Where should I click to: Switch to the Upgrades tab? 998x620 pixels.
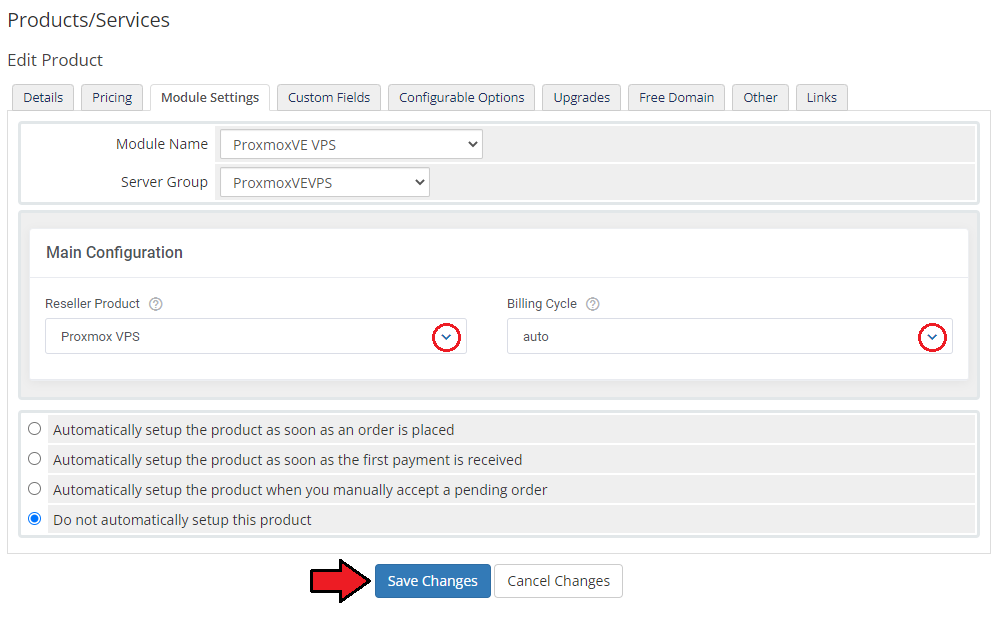(582, 97)
